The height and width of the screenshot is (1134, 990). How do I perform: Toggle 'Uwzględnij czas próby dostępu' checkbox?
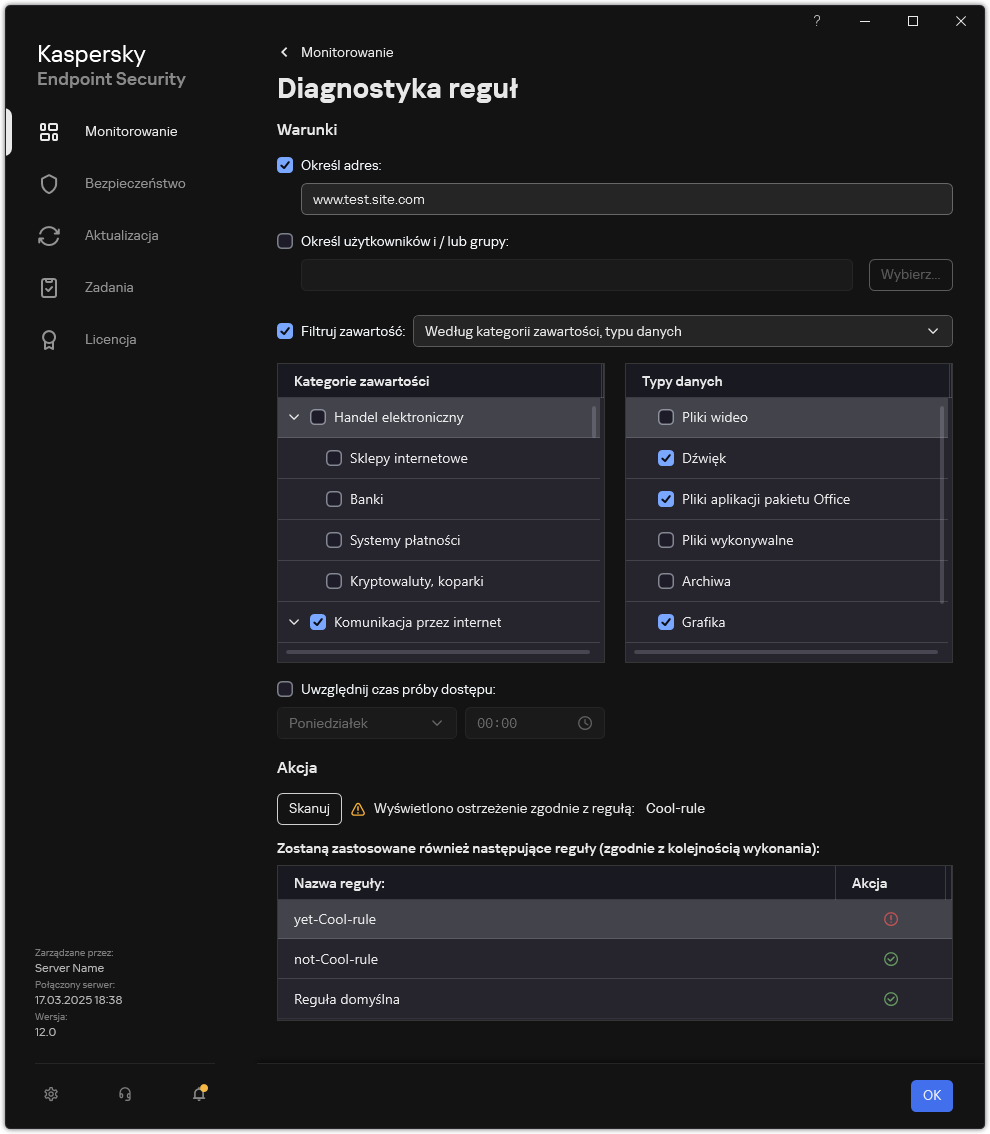coord(285,689)
